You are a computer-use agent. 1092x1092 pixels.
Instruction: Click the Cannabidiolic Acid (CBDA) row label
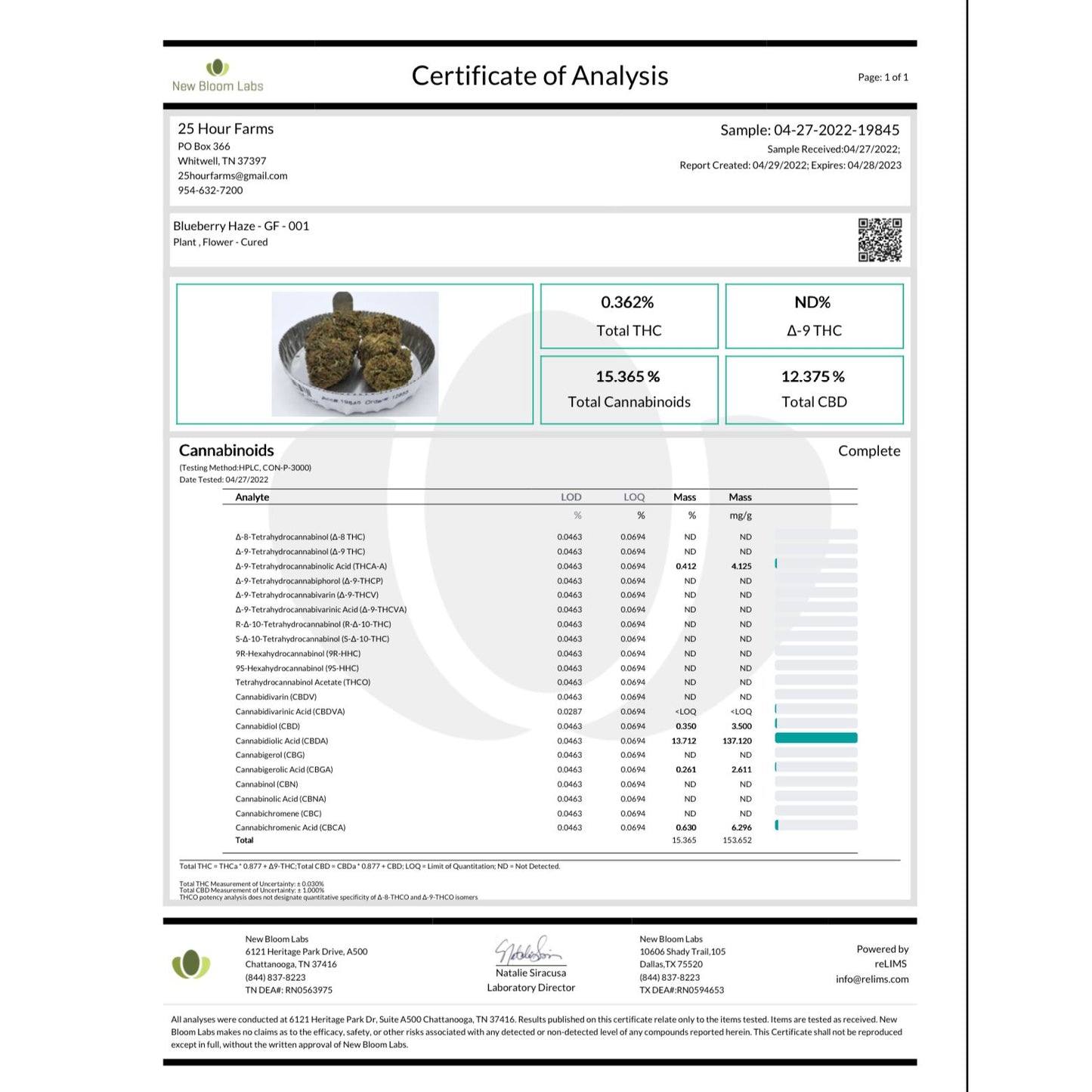tap(282, 741)
